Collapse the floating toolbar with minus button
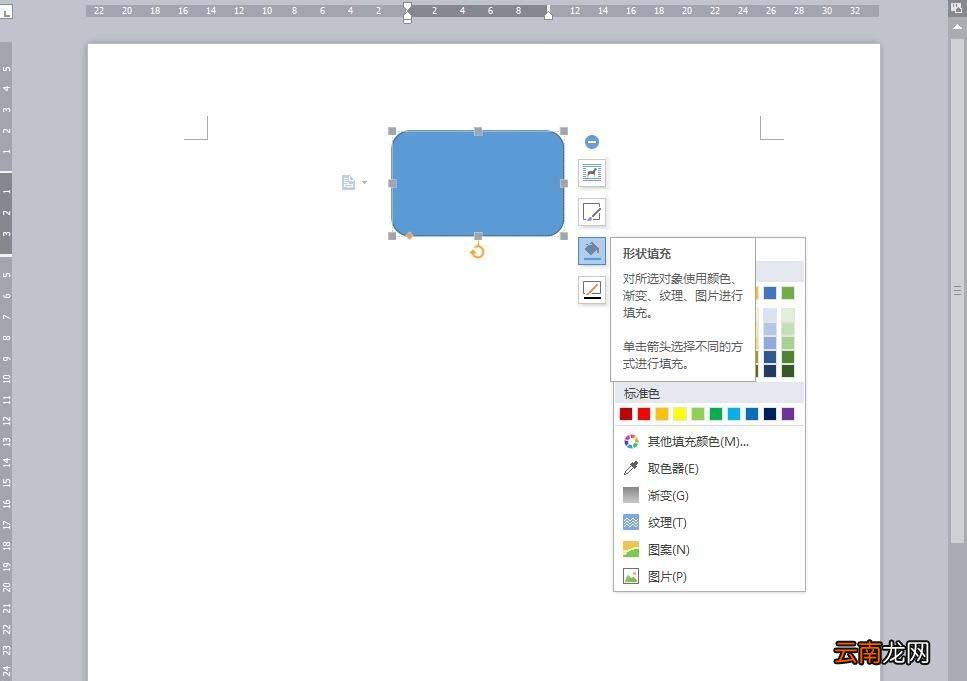 pyautogui.click(x=591, y=142)
